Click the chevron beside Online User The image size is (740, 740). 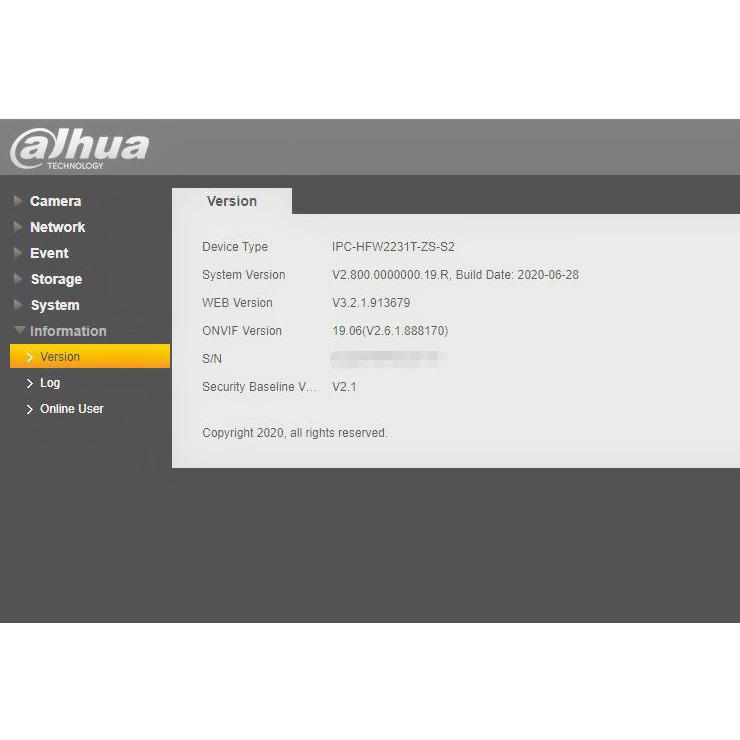pos(30,409)
